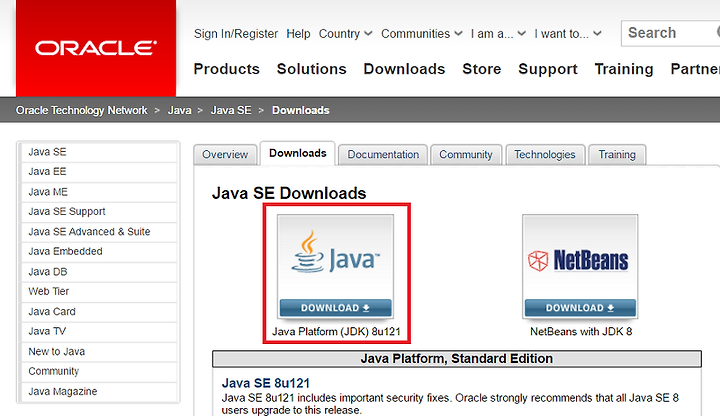Viewport: 720px width, 416px height.
Task: Go to Java SE breadcrumb link
Action: point(231,110)
